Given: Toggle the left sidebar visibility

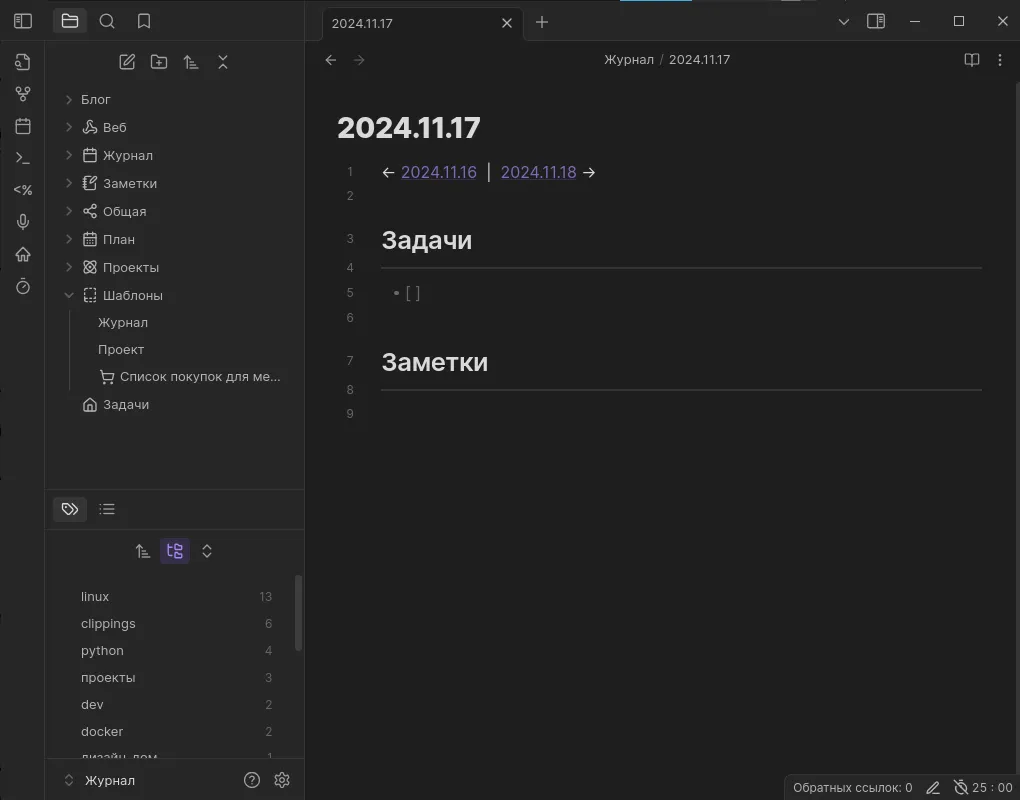Looking at the screenshot, I should pyautogui.click(x=23, y=21).
